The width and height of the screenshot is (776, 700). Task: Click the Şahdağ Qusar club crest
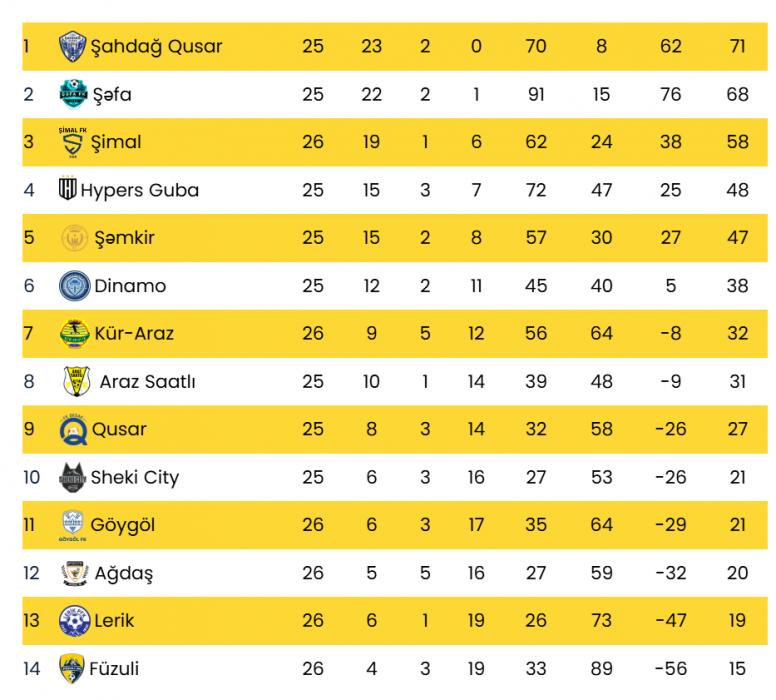coord(72,47)
